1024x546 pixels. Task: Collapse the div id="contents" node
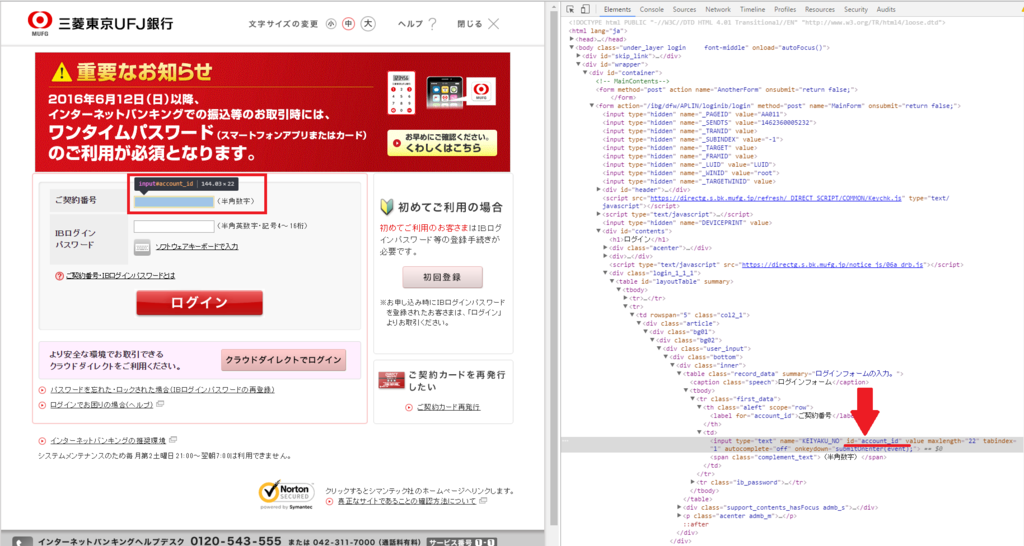599,231
